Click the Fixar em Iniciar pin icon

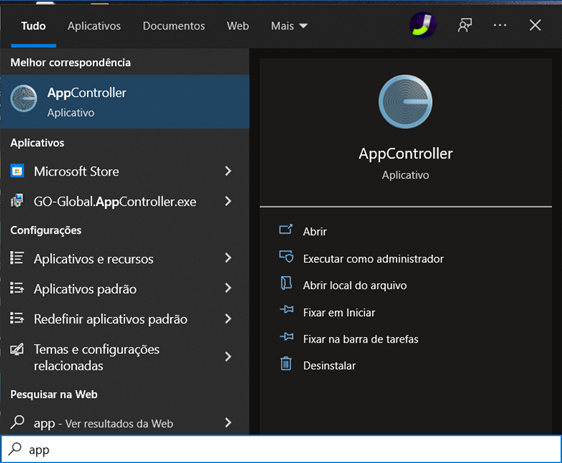coord(286,309)
